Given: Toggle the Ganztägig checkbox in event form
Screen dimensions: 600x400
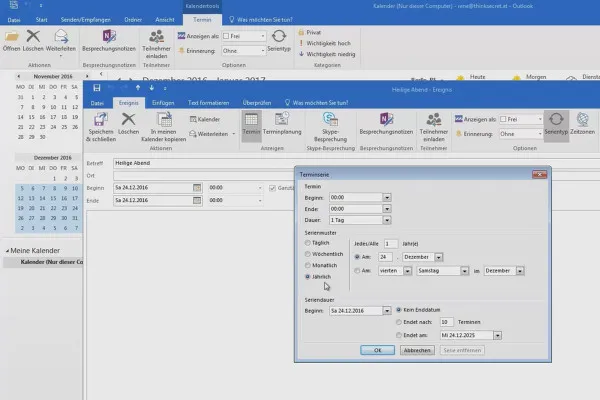Looking at the screenshot, I should pyautogui.click(x=272, y=188).
